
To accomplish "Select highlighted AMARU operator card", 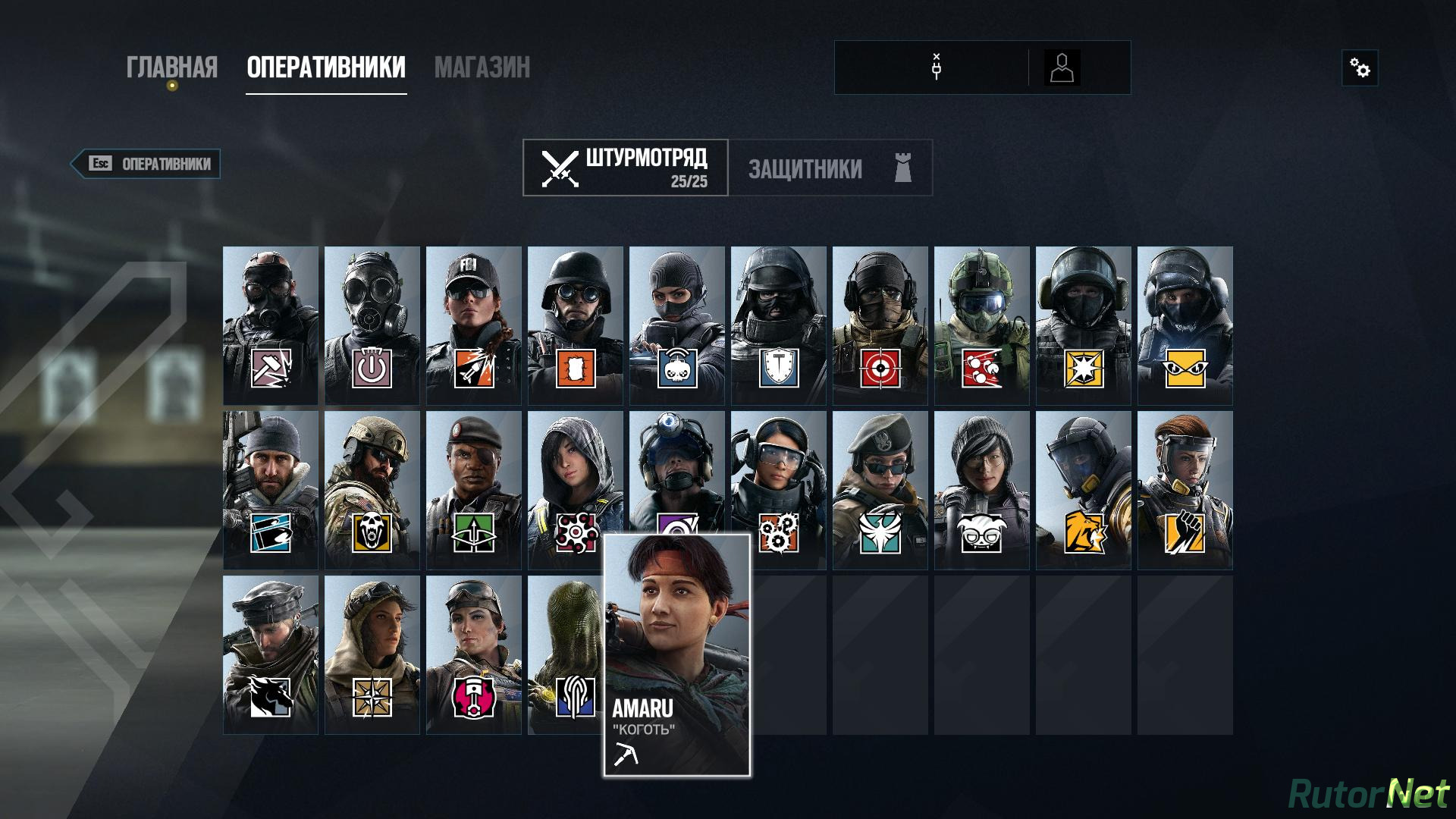I will [677, 655].
